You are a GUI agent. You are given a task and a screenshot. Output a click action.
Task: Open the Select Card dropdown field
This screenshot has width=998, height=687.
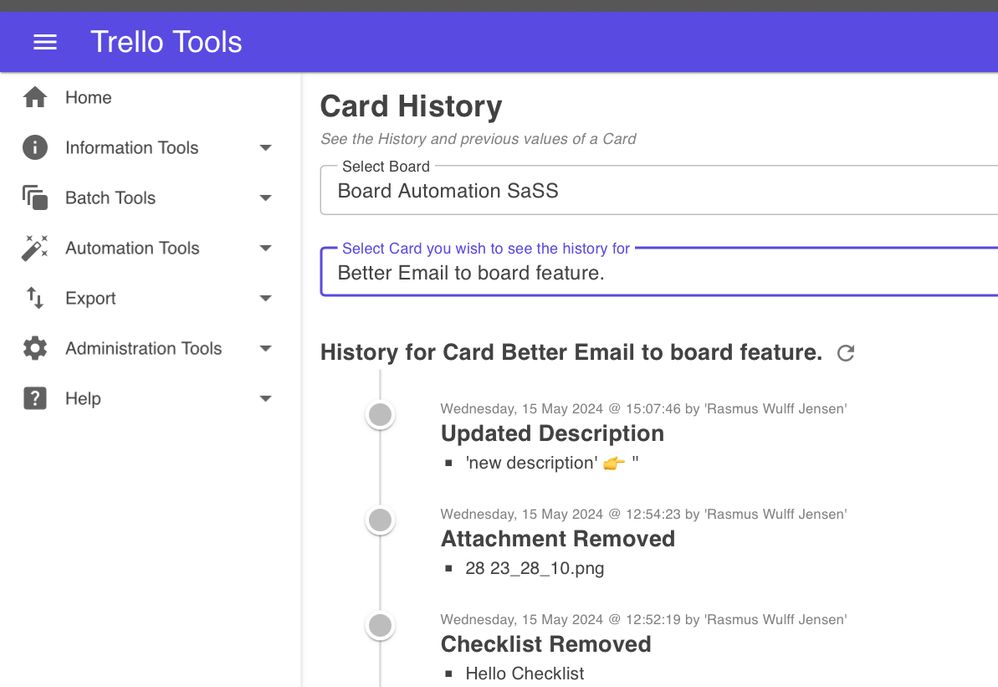tap(659, 272)
